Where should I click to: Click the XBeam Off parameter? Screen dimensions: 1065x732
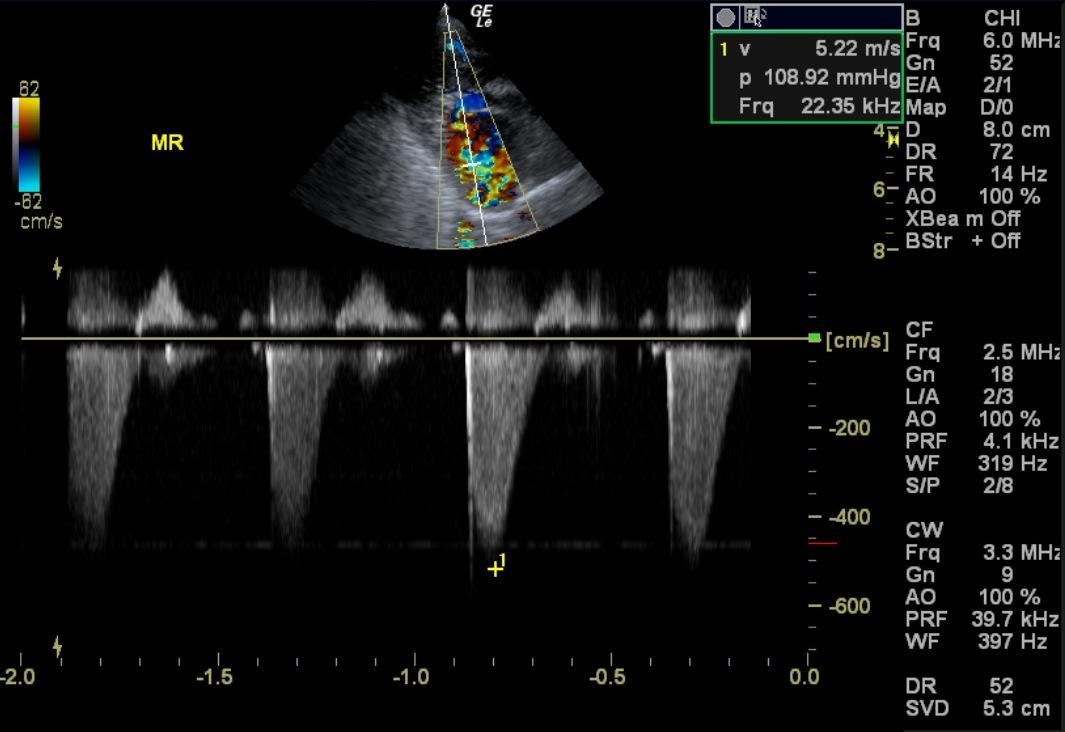pyautogui.click(x=962, y=219)
